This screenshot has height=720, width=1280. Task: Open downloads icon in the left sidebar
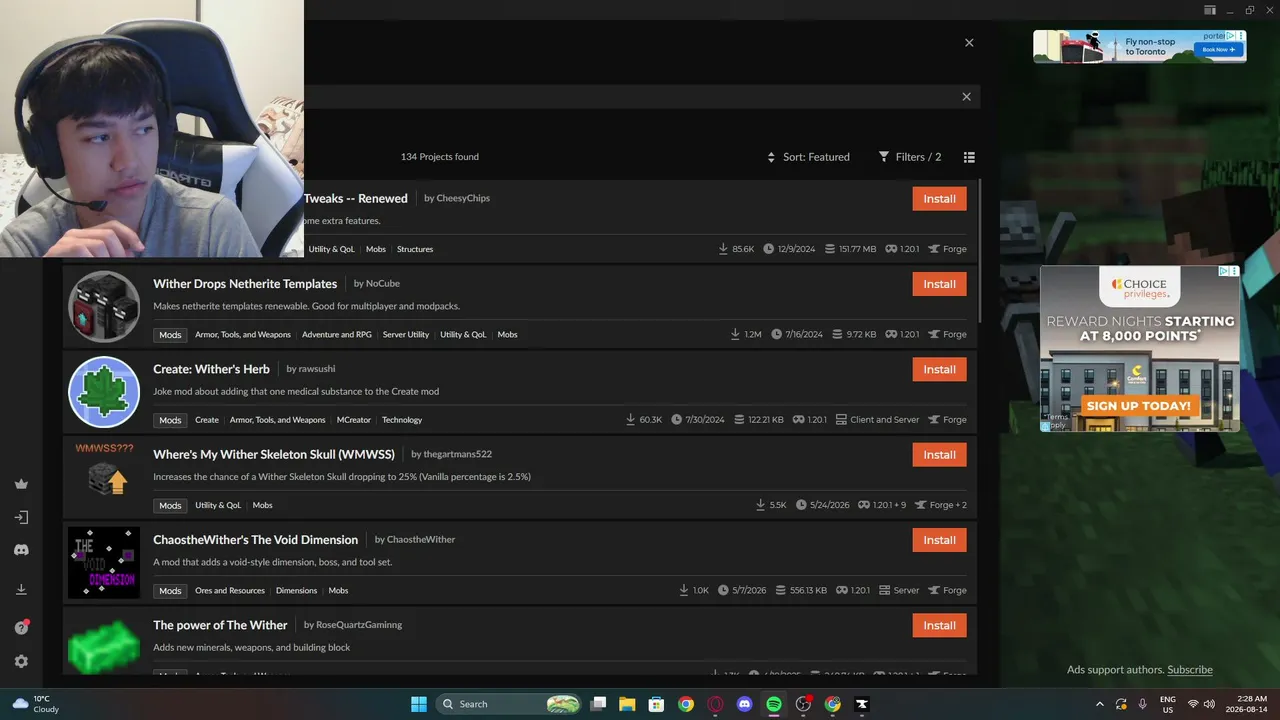click(x=21, y=590)
